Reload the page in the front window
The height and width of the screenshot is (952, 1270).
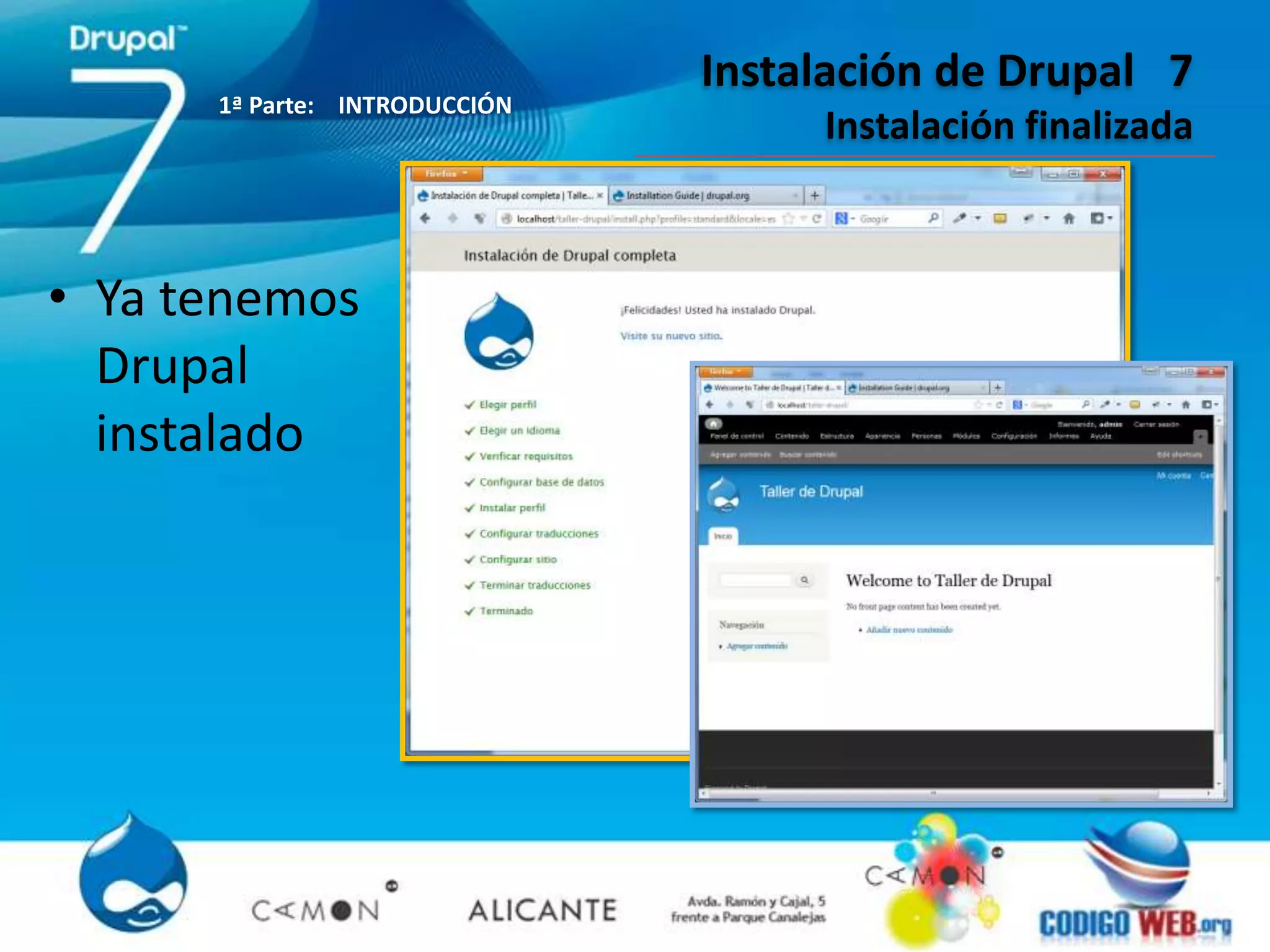[999, 405]
